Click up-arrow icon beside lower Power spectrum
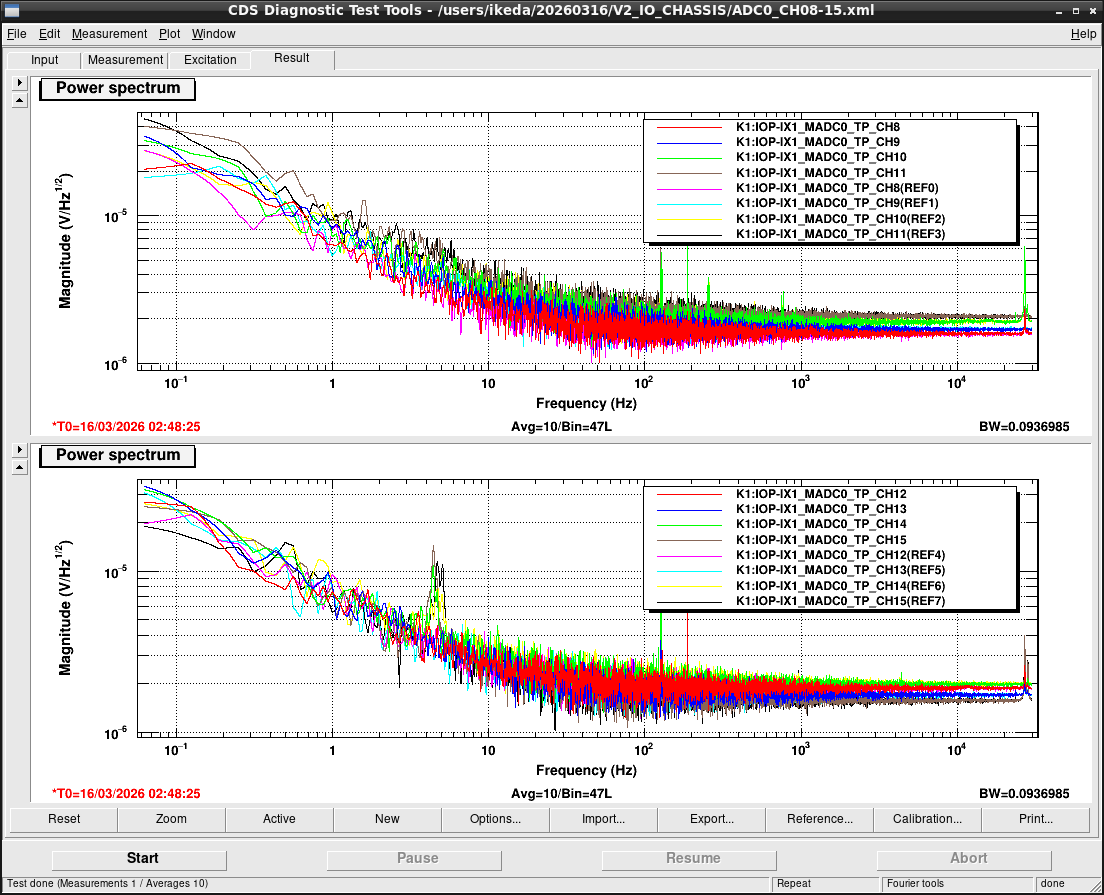Viewport: 1104px width, 895px height. coord(20,467)
